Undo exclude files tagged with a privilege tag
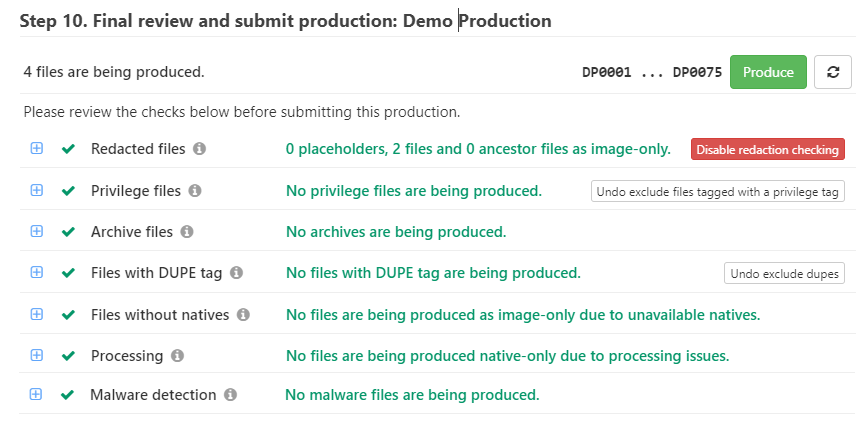The image size is (867, 433). tap(717, 192)
